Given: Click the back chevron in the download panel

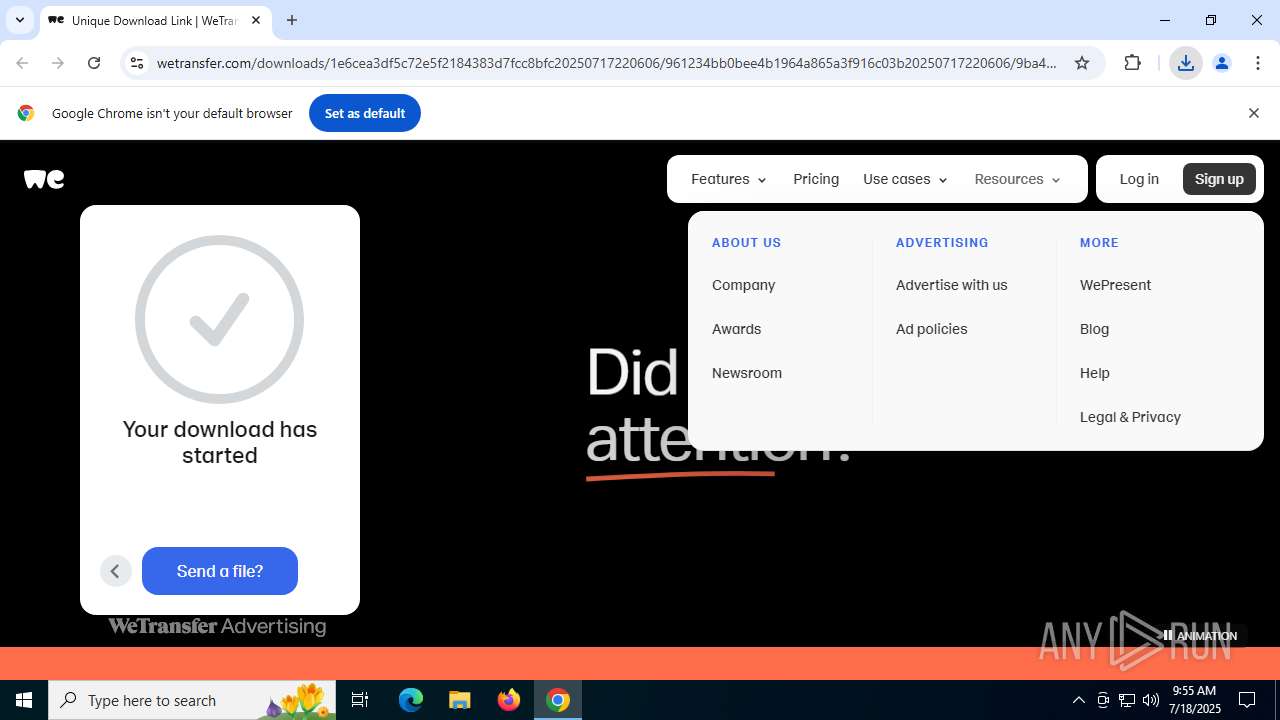Looking at the screenshot, I should (115, 571).
